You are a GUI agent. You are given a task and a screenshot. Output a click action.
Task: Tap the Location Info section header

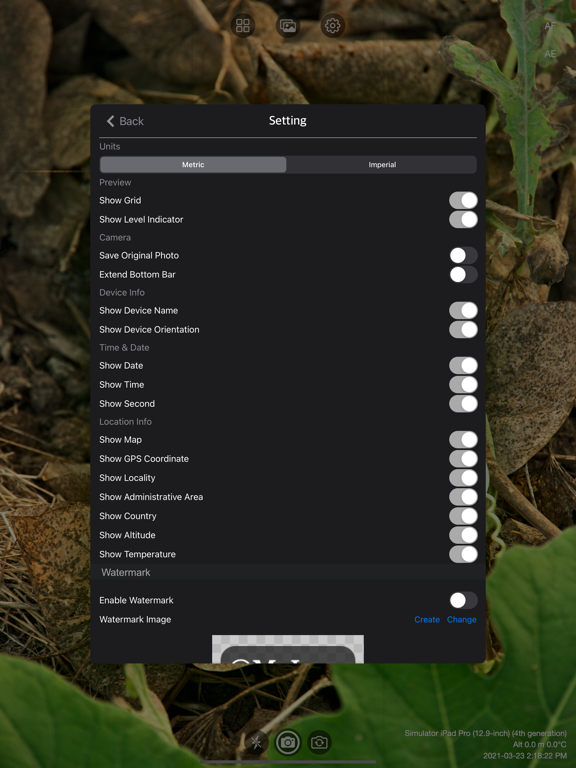(x=125, y=422)
